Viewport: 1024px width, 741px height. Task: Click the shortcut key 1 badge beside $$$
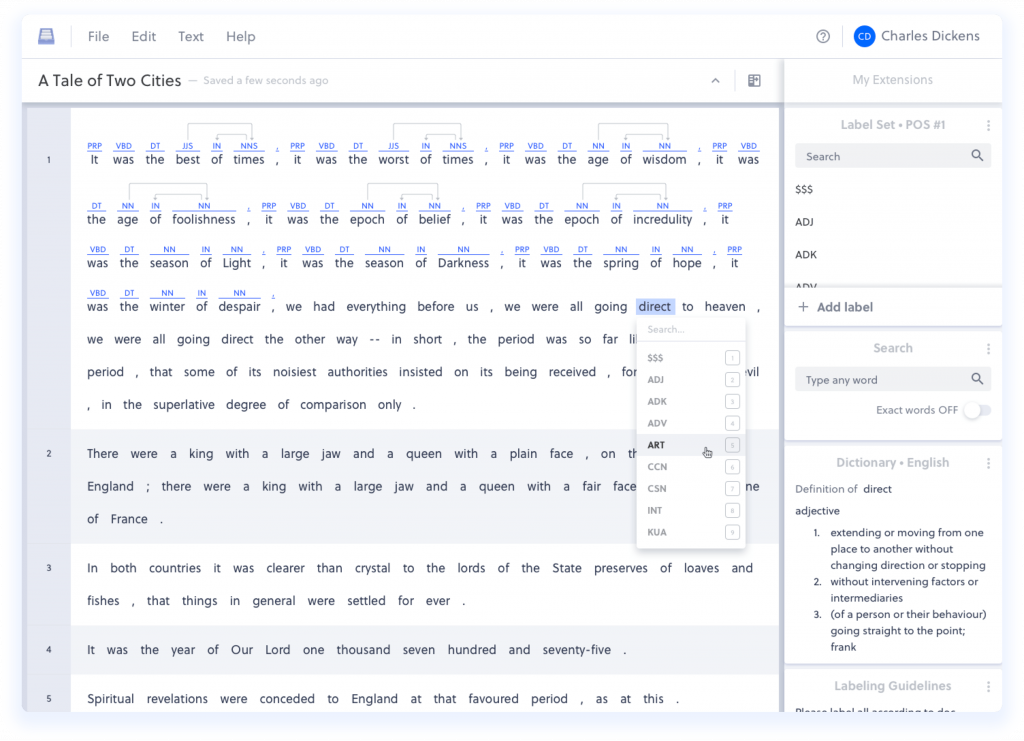[732, 358]
